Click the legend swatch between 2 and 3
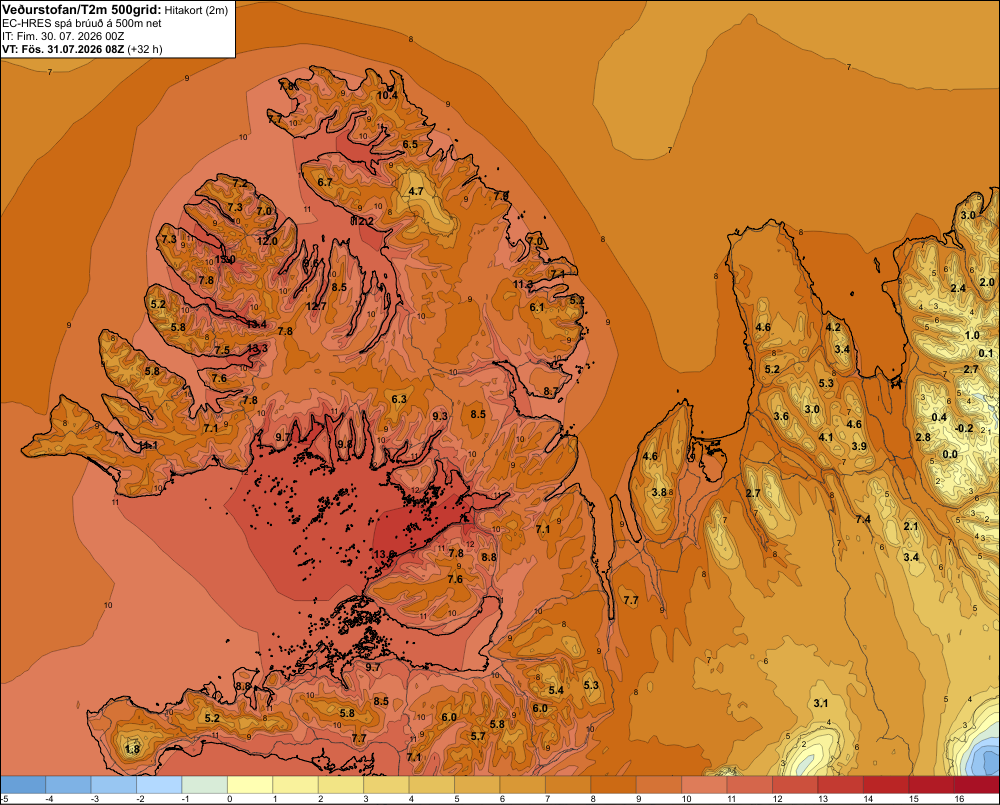The height and width of the screenshot is (805, 1000). (x=341, y=785)
